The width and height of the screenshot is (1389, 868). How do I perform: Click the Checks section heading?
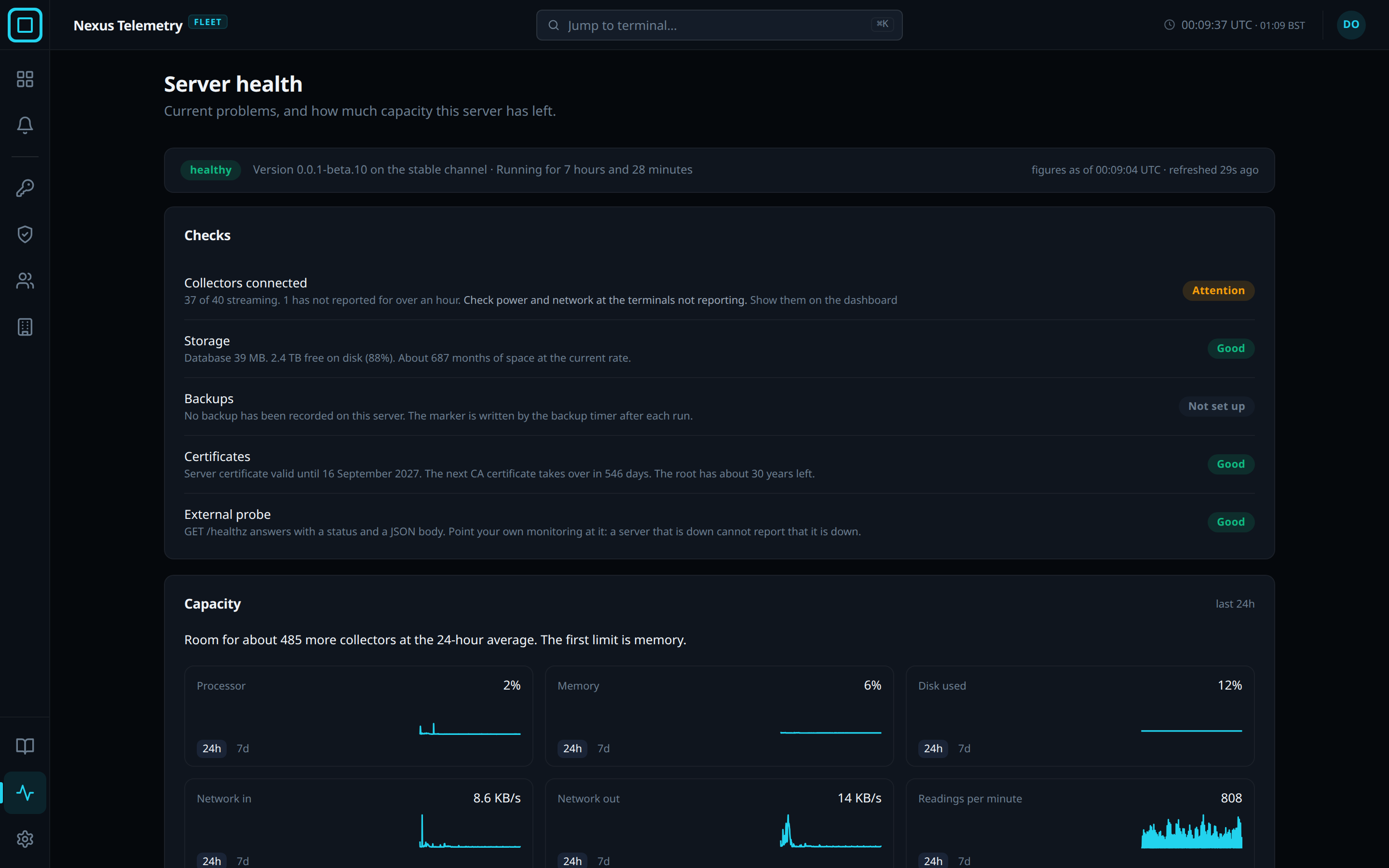pyautogui.click(x=207, y=235)
